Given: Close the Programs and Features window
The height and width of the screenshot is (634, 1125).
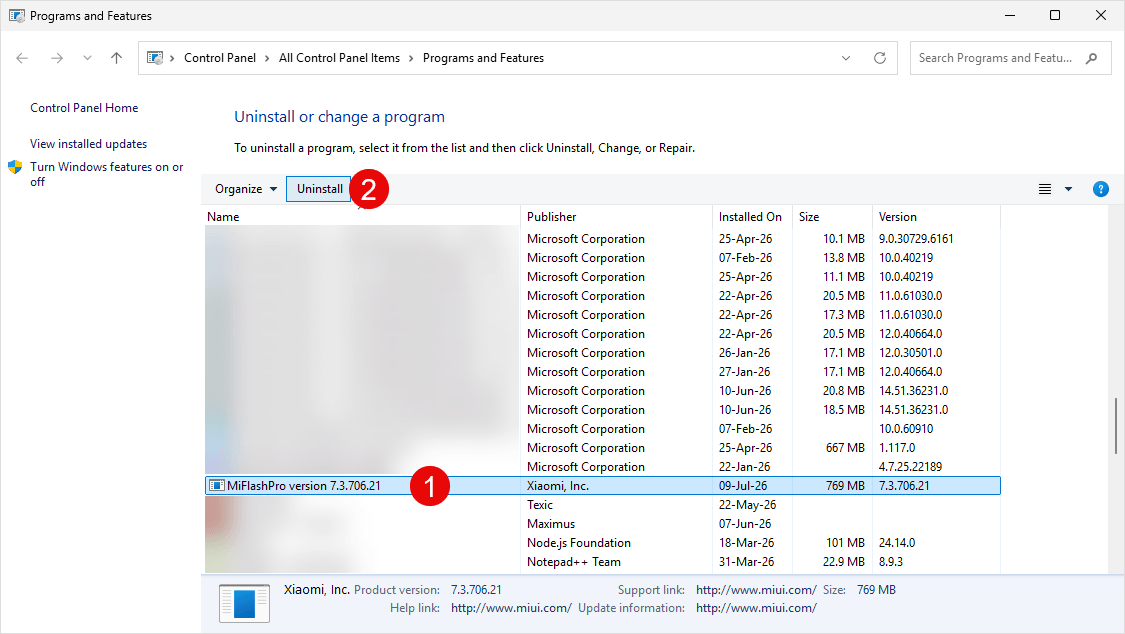Looking at the screenshot, I should click(1101, 15).
